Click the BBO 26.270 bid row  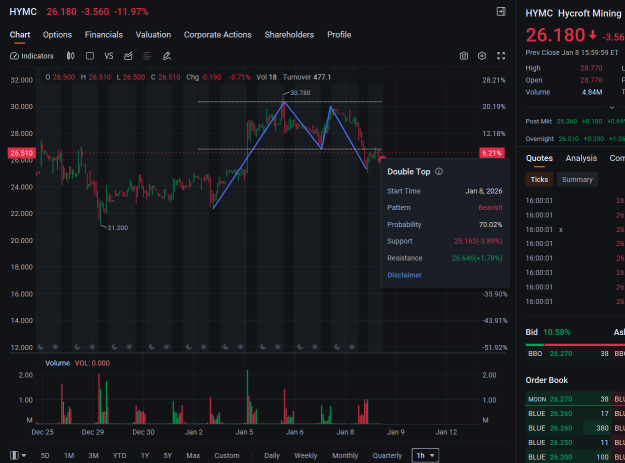pyautogui.click(x=568, y=353)
